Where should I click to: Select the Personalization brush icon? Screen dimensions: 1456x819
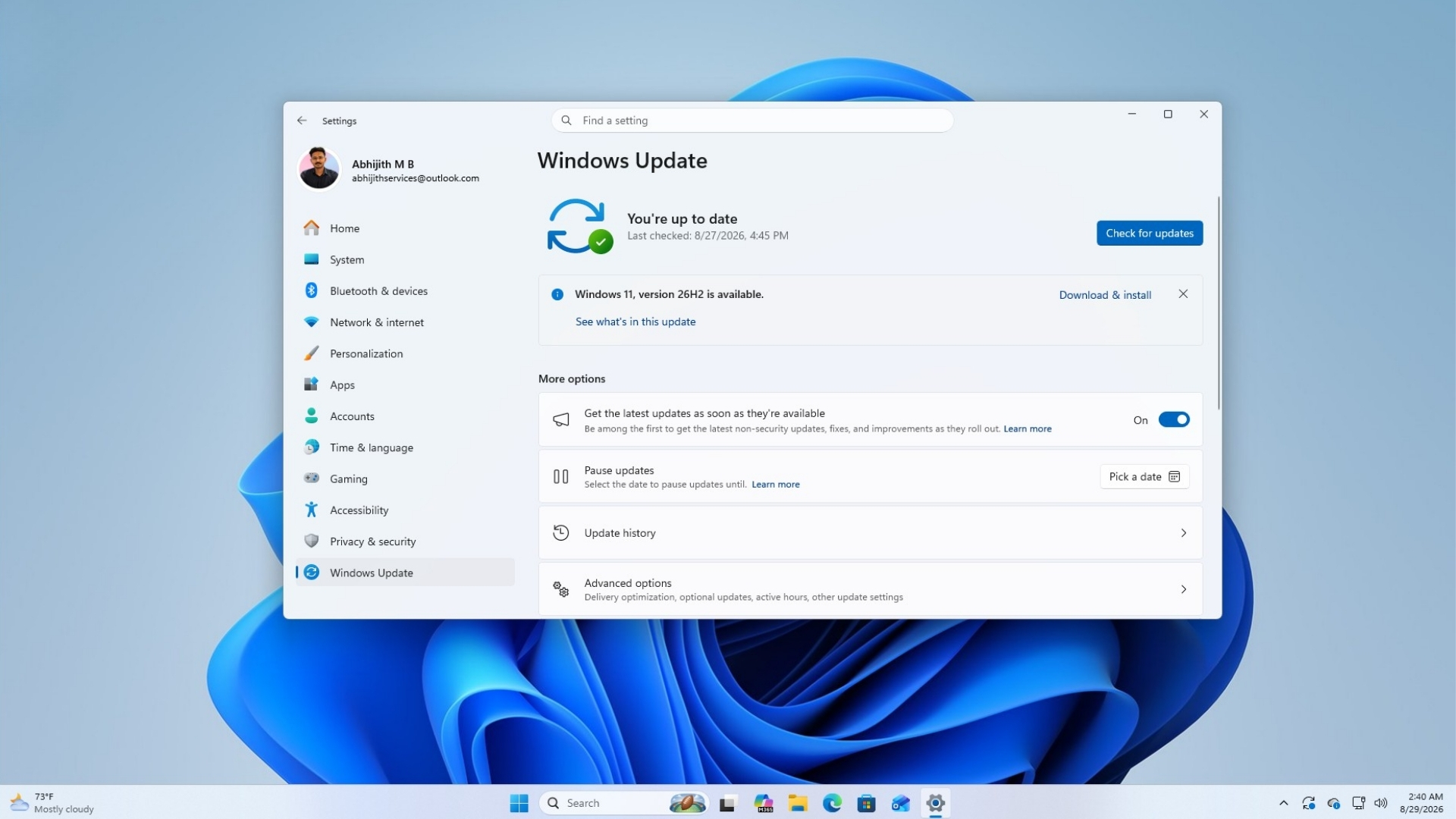(311, 353)
